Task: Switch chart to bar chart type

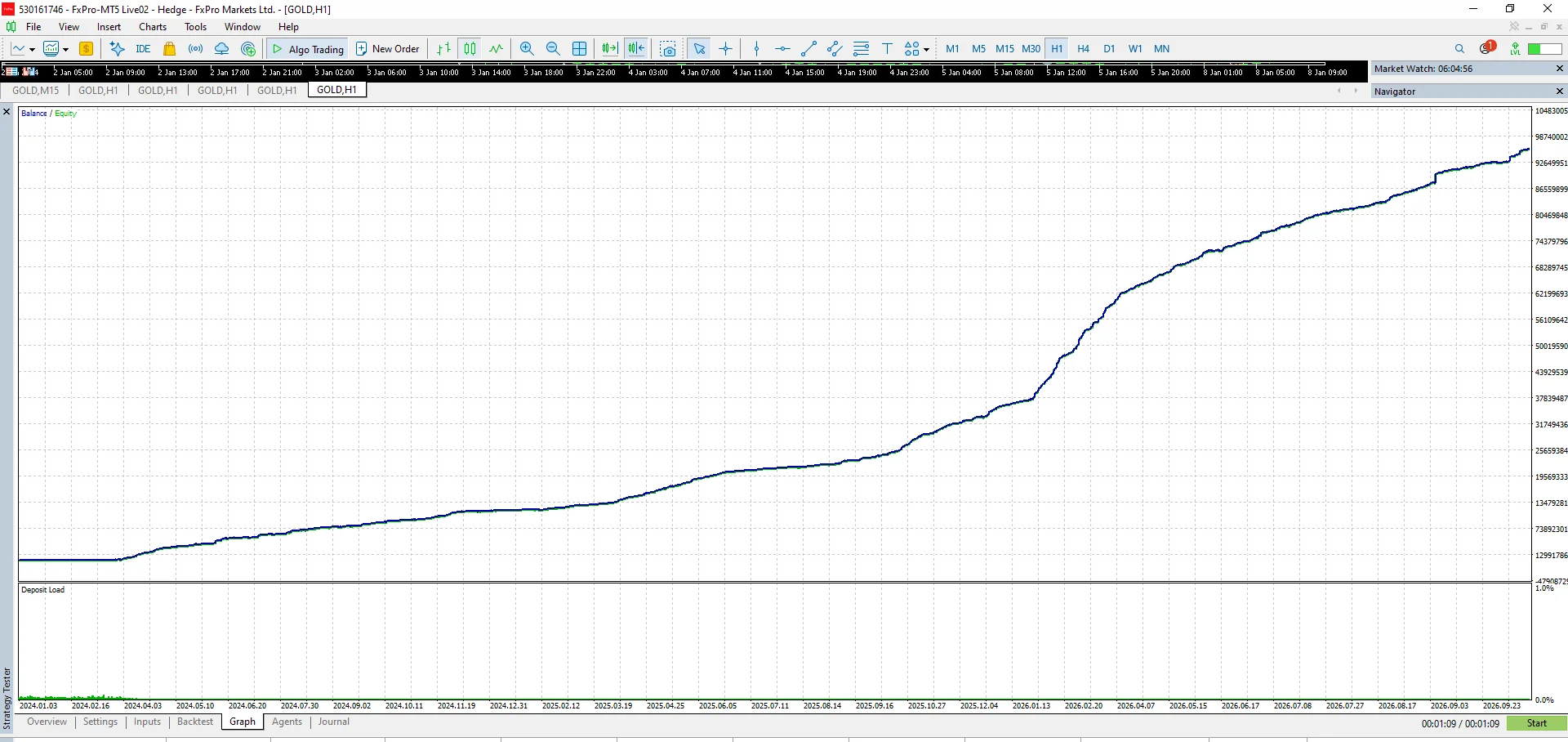Action: tap(443, 49)
